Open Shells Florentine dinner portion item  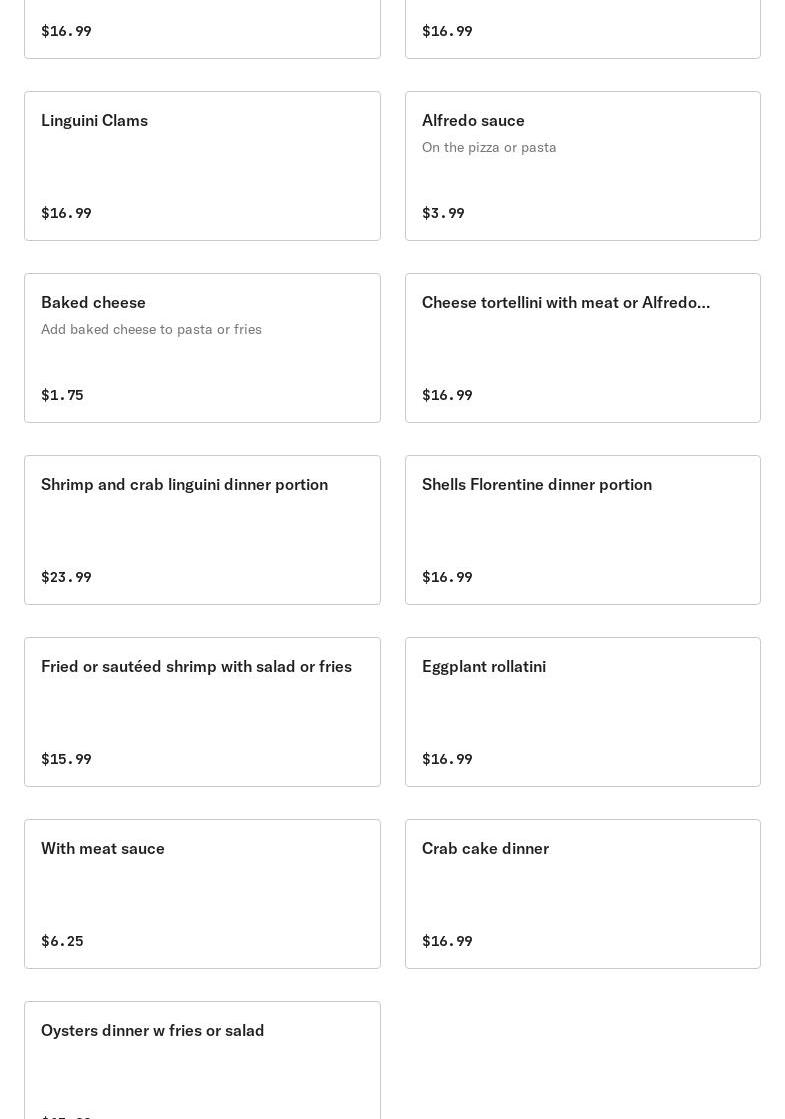click(582, 530)
